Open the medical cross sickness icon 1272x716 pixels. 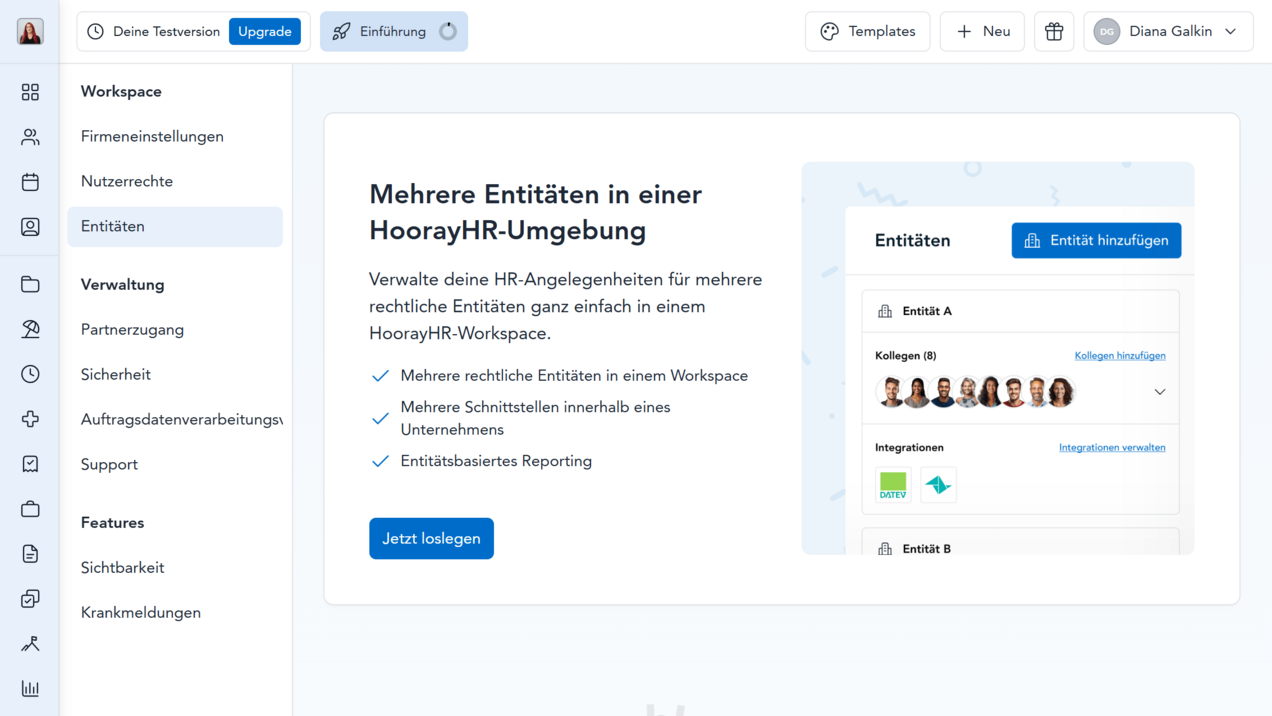[x=30, y=419]
